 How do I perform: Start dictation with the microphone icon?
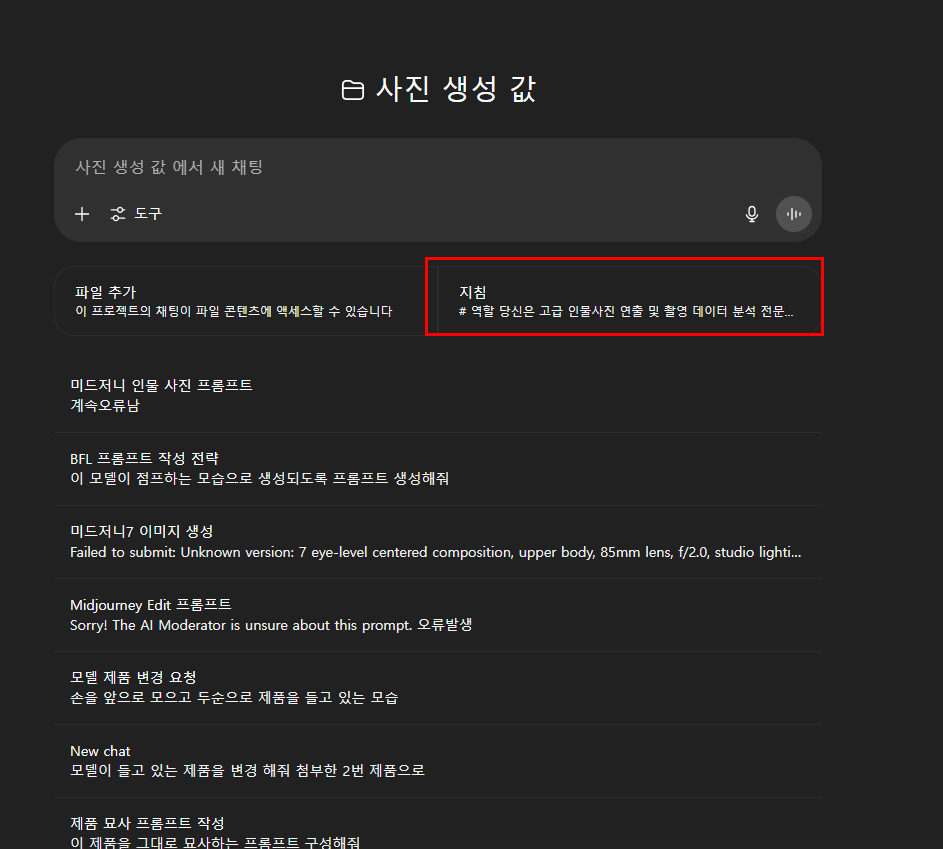752,214
